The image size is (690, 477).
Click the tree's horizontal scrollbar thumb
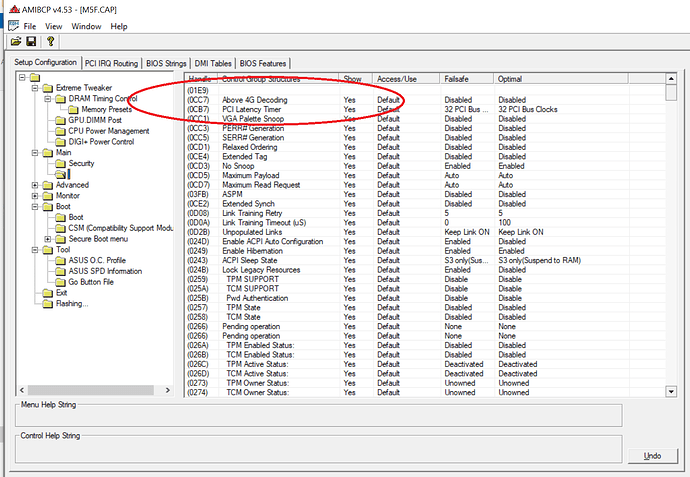91,390
